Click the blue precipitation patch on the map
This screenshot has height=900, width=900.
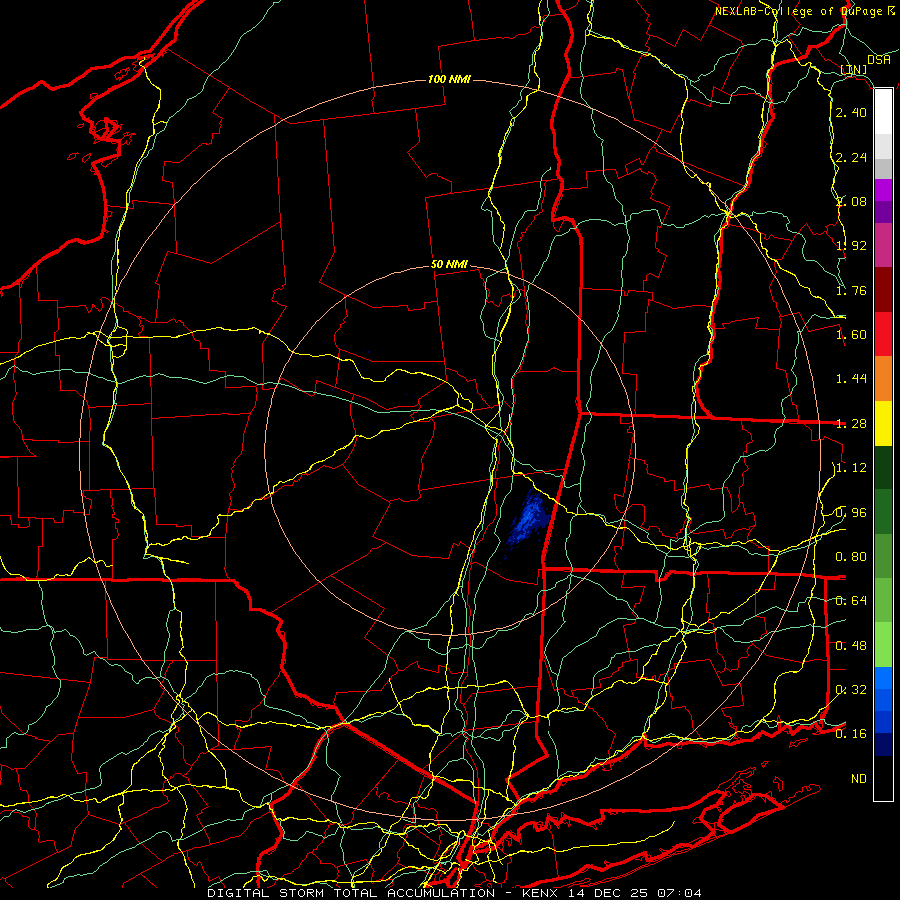coord(528,521)
